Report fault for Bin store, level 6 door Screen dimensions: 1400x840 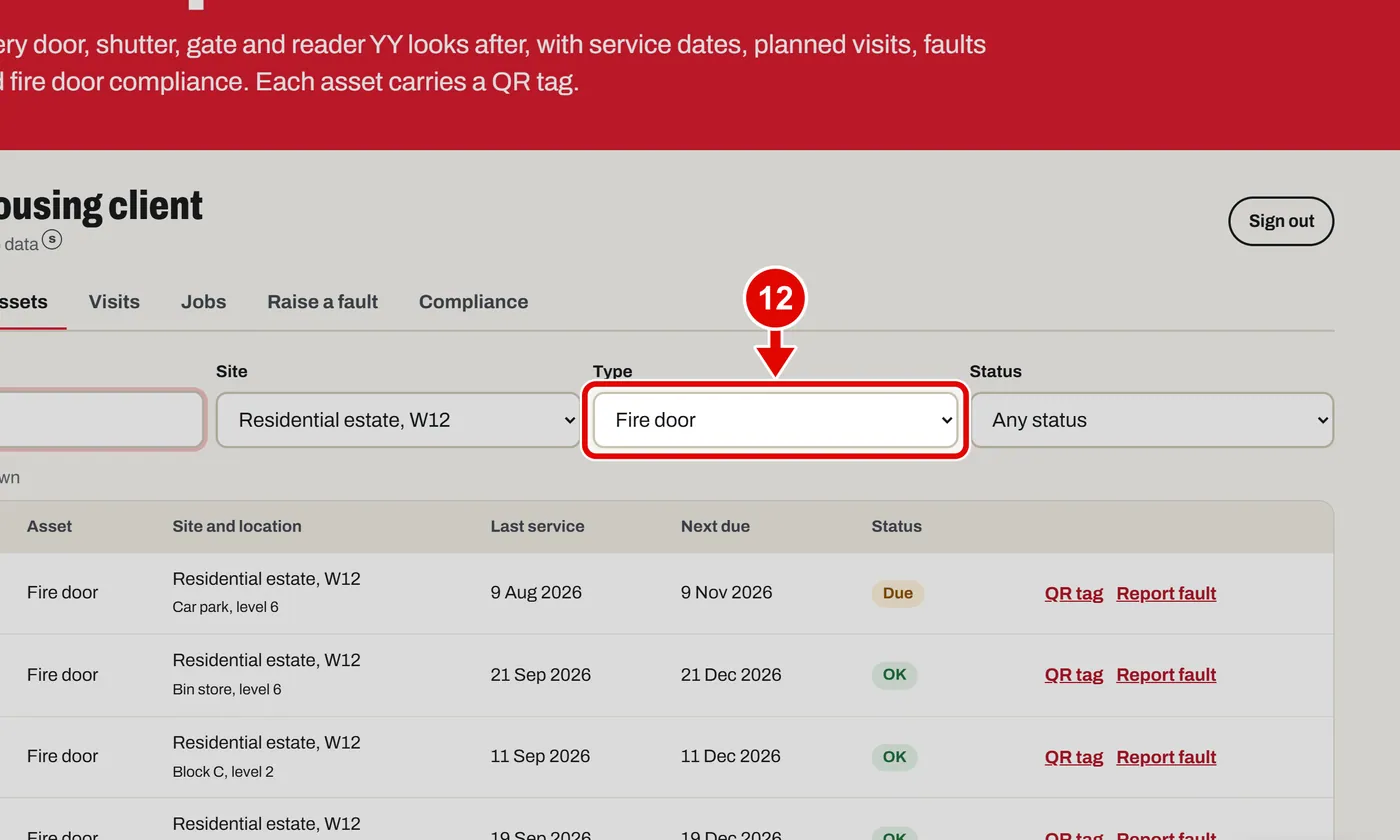click(x=1166, y=675)
